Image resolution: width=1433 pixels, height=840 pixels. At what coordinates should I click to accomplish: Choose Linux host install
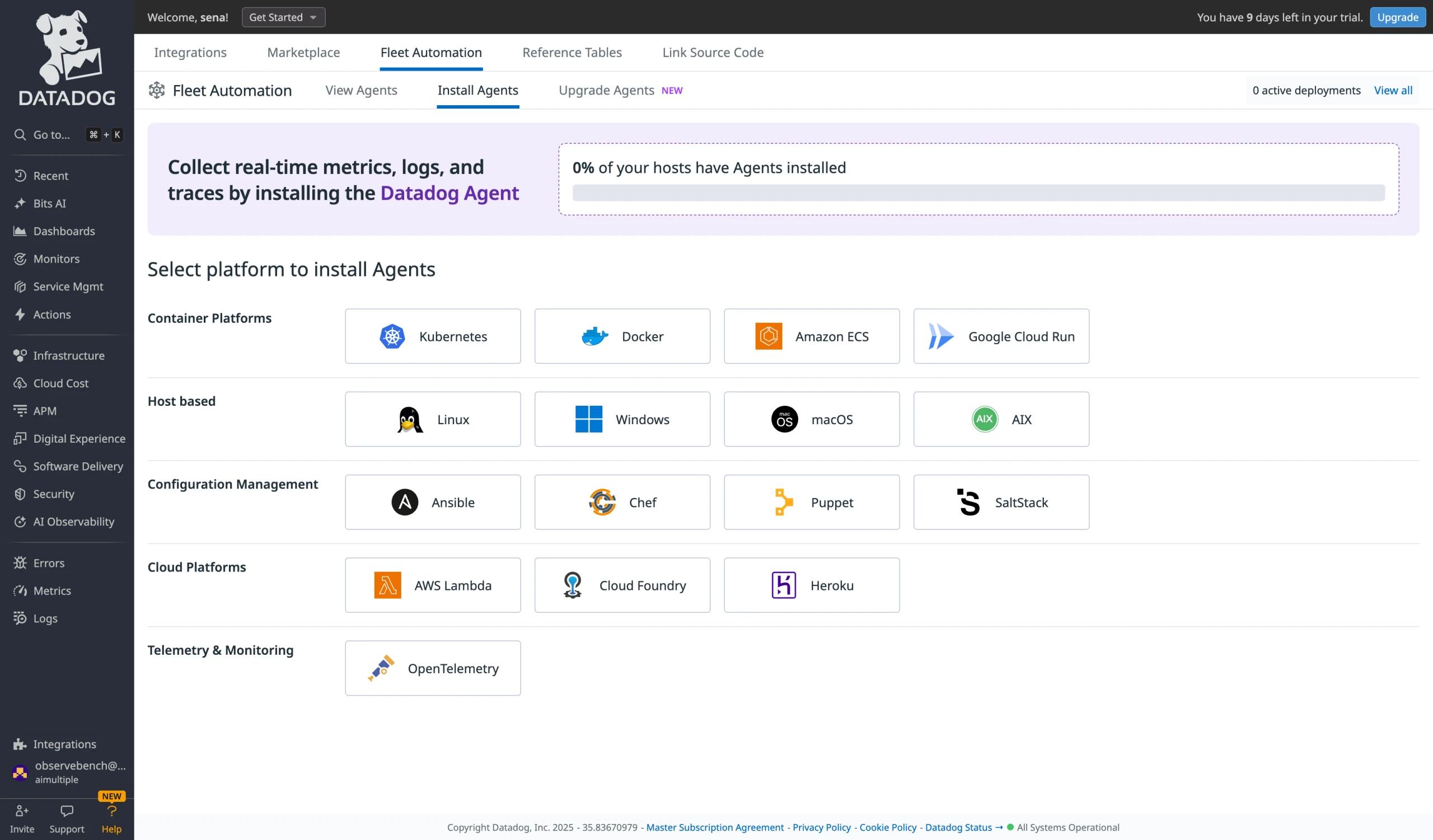tap(433, 419)
